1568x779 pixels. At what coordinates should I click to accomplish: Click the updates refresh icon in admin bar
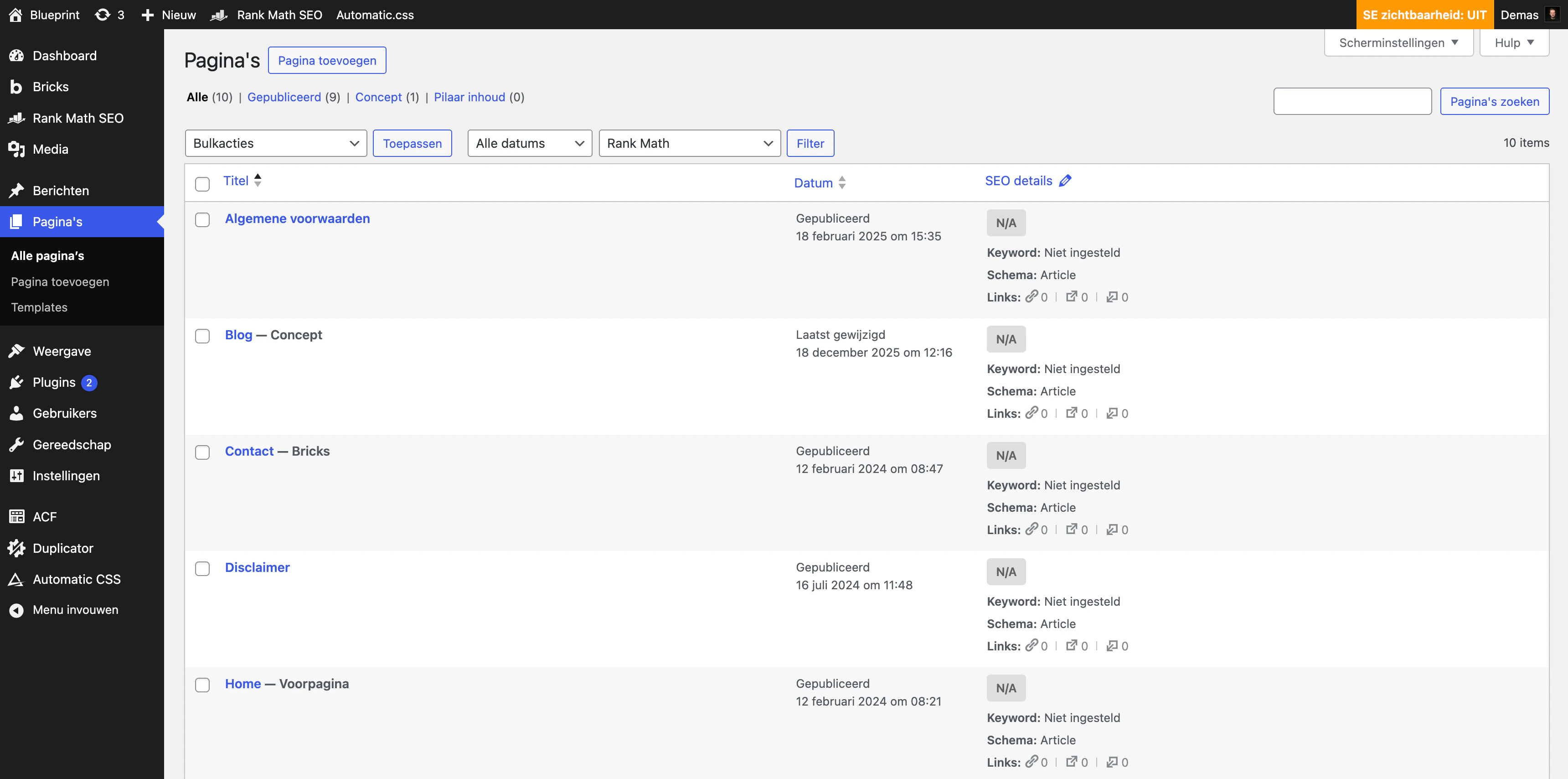pos(102,15)
